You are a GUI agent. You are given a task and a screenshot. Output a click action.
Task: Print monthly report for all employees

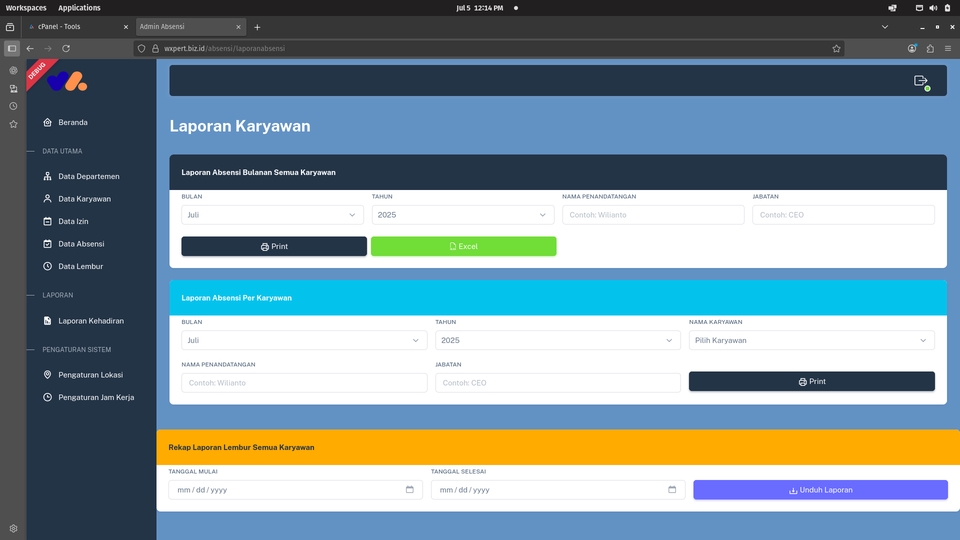tap(274, 246)
